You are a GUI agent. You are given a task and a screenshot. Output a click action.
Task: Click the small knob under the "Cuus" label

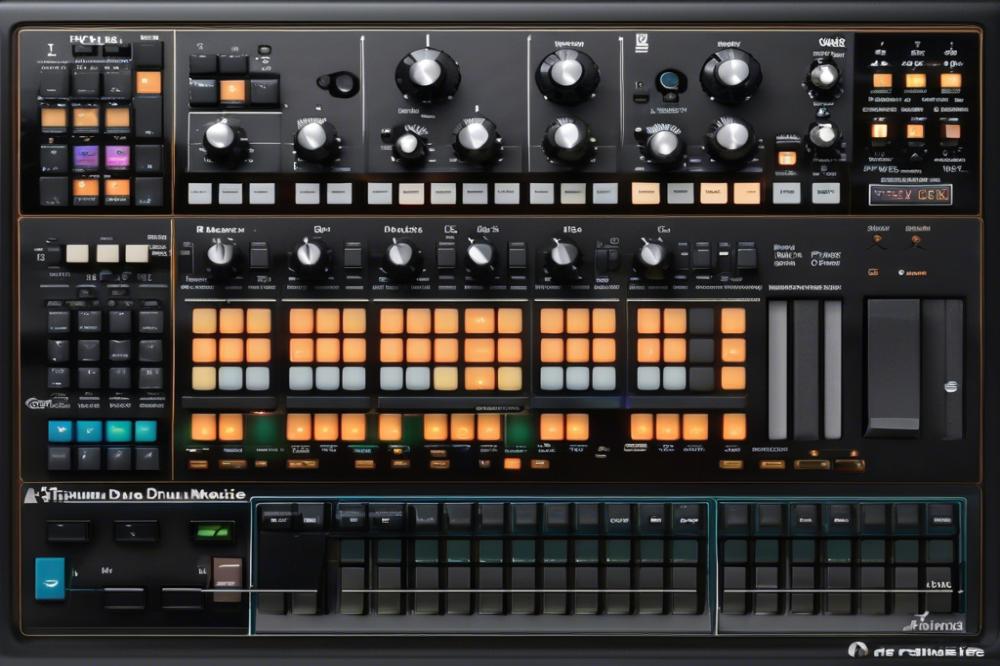pyautogui.click(x=824, y=77)
